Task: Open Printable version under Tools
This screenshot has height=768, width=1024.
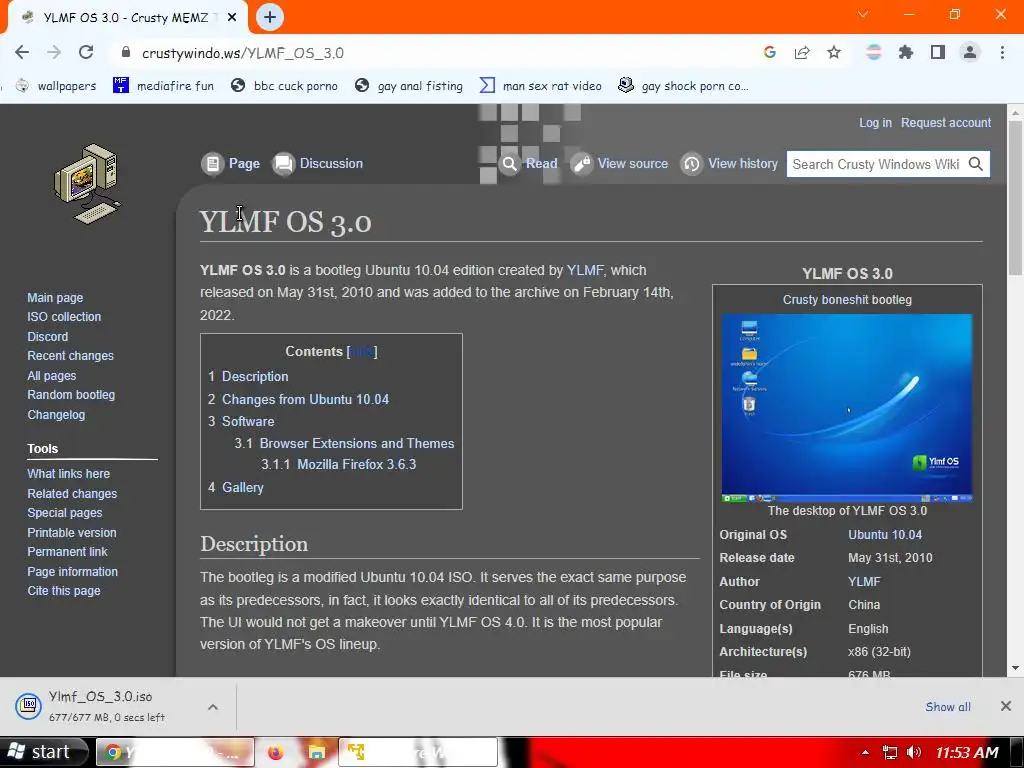Action: (72, 533)
